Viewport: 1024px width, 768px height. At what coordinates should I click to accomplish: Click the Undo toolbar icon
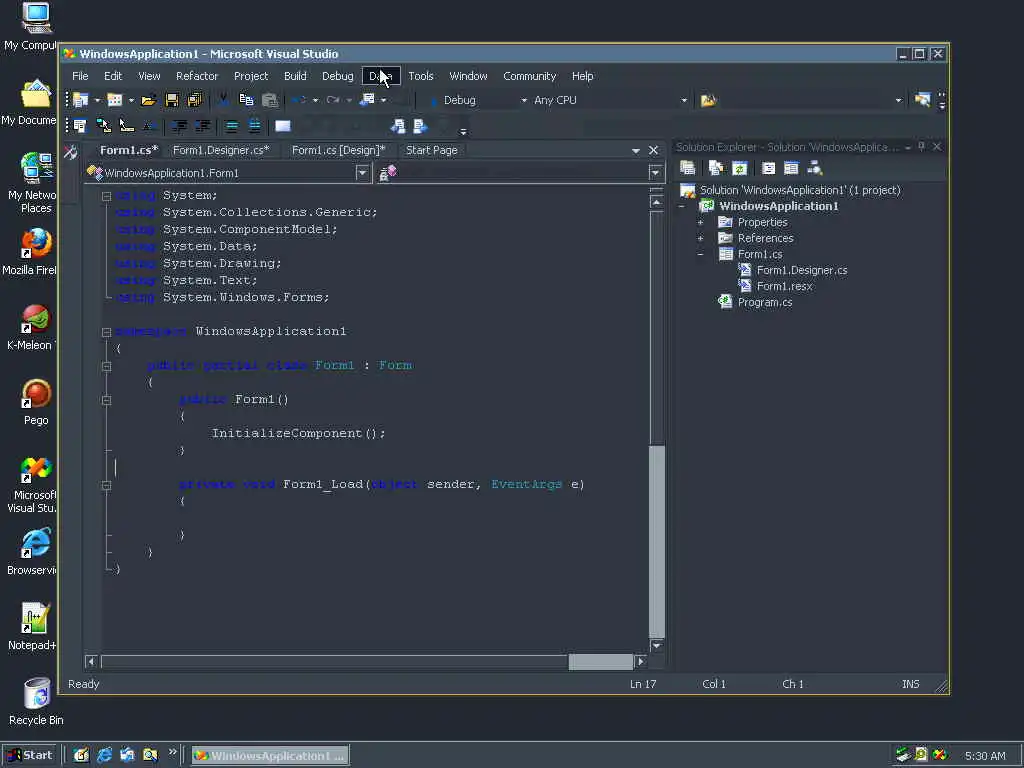click(299, 100)
